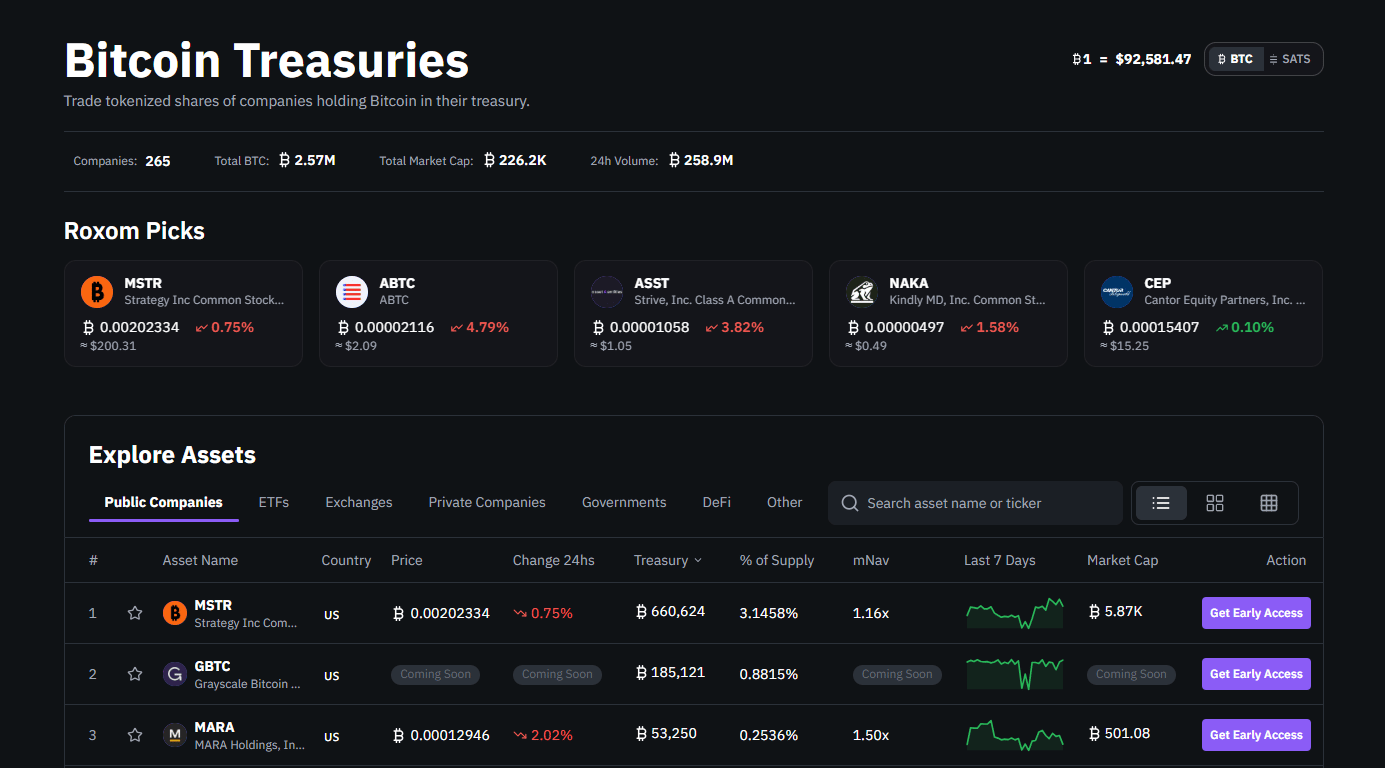This screenshot has height=768, width=1385.
Task: Click the MSTR logo in the assets table
Action: click(175, 613)
